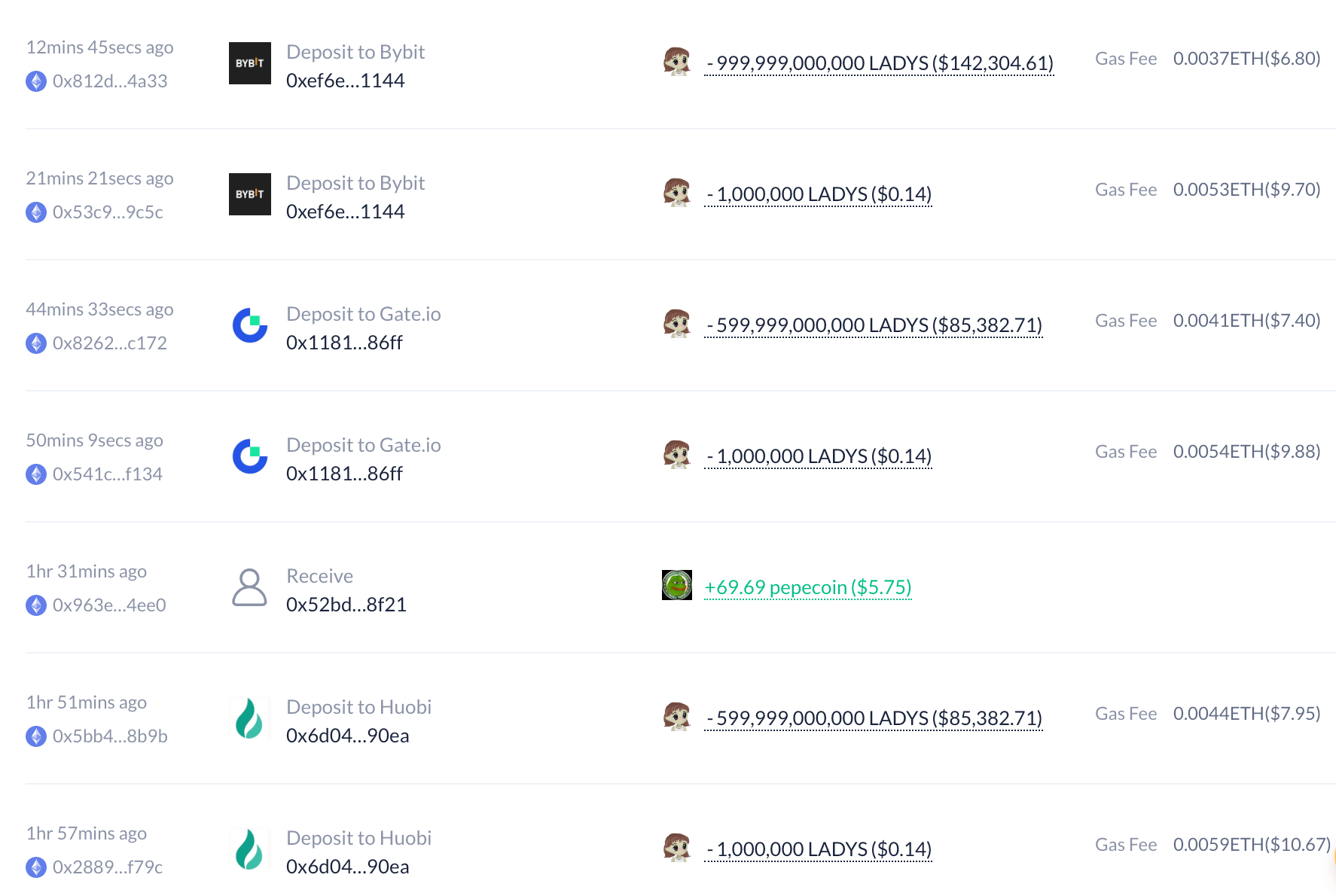Click the Gate.io logo in the 44mins row

click(249, 325)
